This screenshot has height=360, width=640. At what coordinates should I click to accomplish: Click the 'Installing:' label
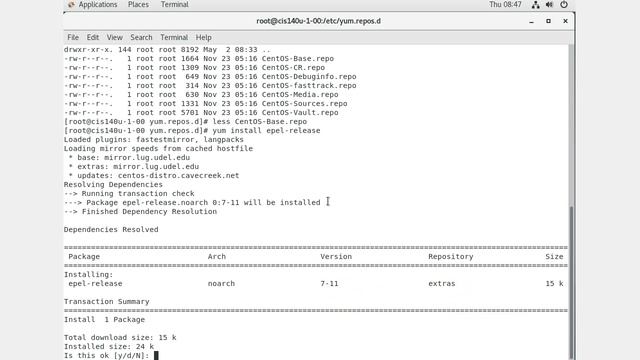(89, 274)
